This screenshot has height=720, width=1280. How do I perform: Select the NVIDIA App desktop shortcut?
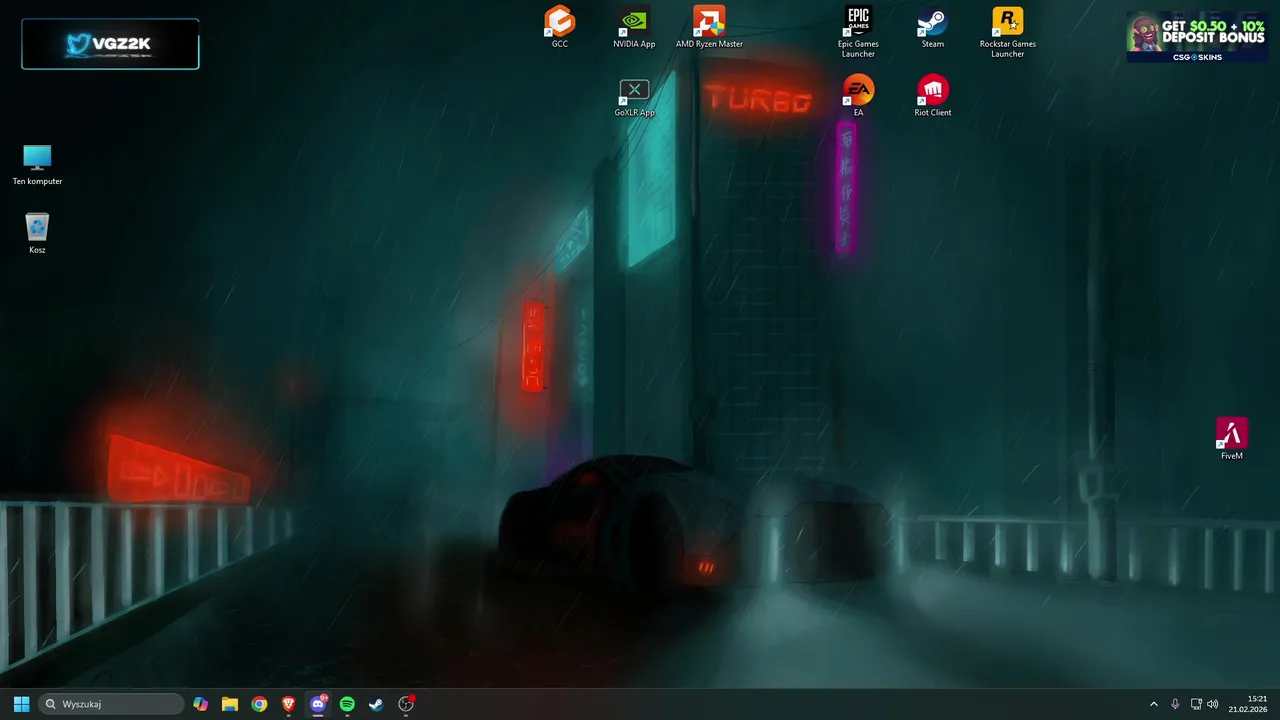pos(634,27)
